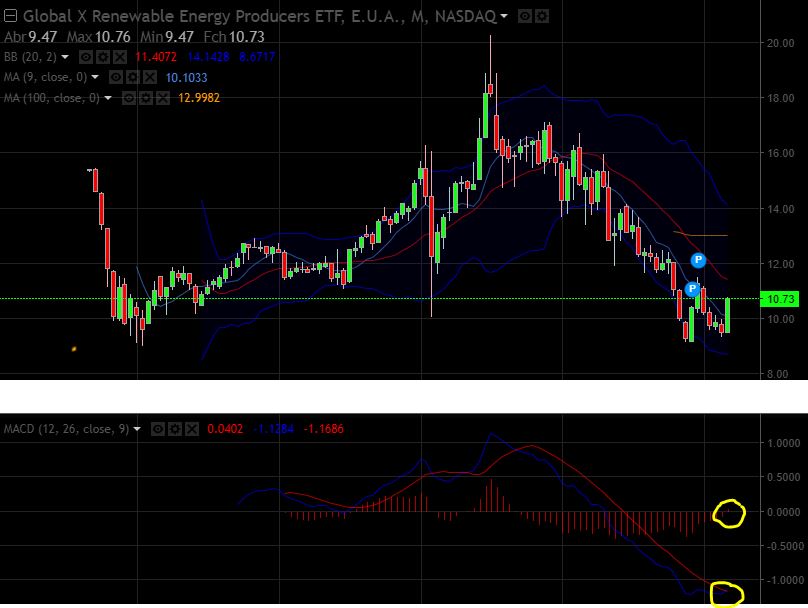Viewport: 808px width, 608px height.
Task: Open settings gear for the ETF symbol
Action: pyautogui.click(x=542, y=16)
